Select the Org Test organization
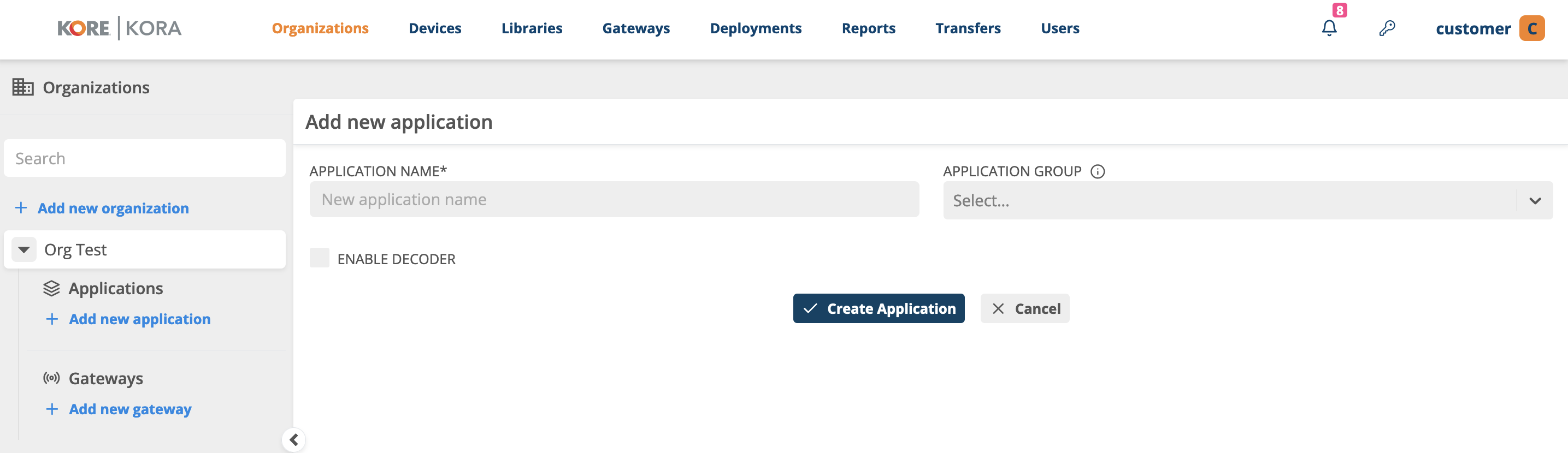 pos(145,249)
